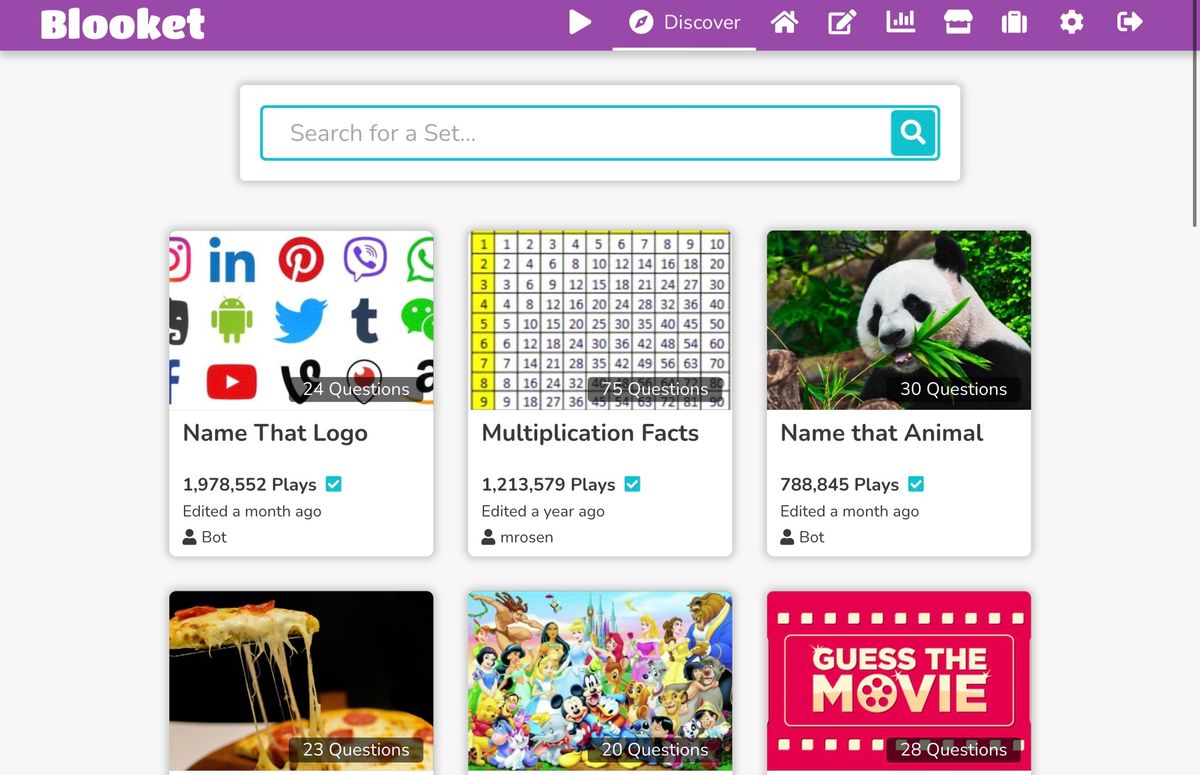
Task: Open the pizza set thumbnail
Action: click(x=301, y=680)
